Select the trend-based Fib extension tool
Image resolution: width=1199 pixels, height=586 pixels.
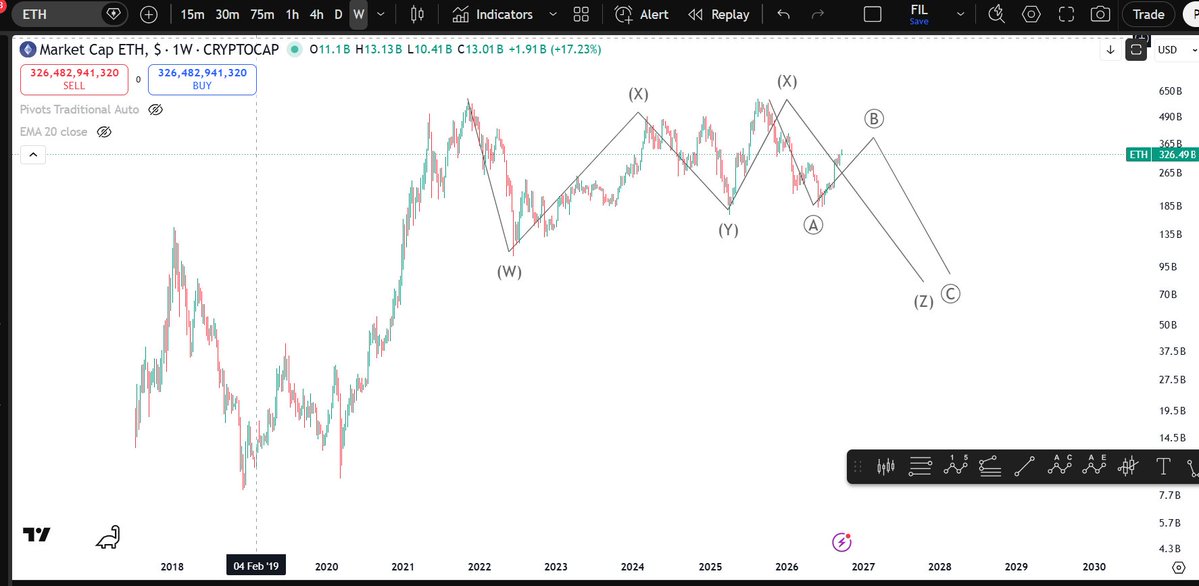[x=990, y=466]
